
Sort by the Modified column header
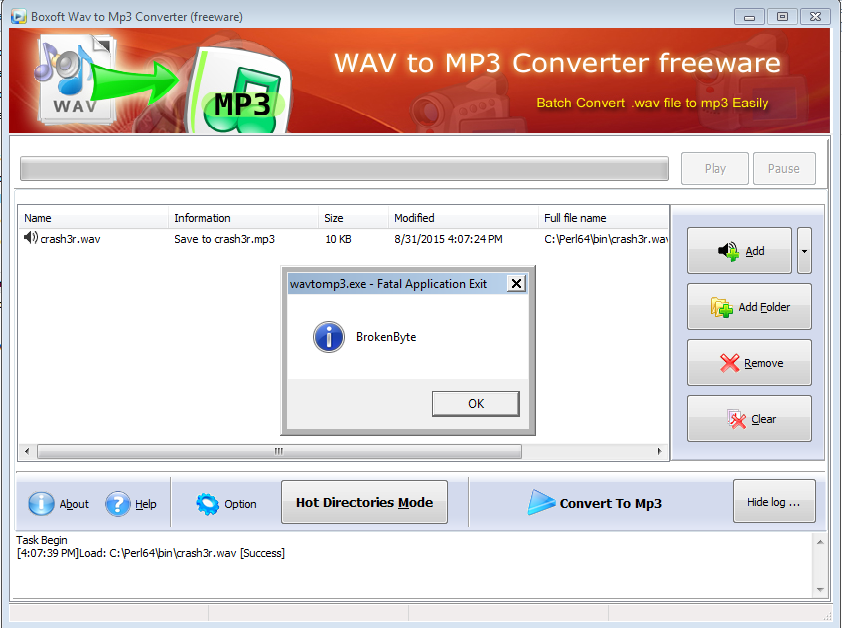463,218
